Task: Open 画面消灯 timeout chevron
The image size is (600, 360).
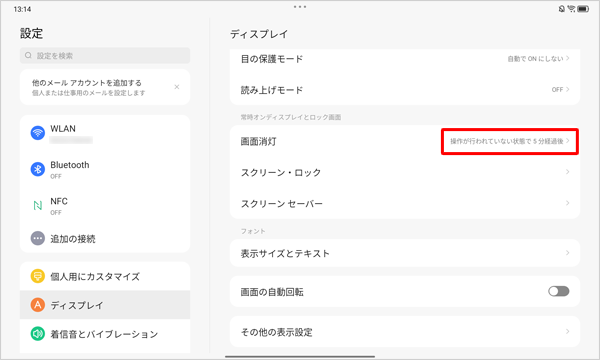Action: (x=568, y=141)
